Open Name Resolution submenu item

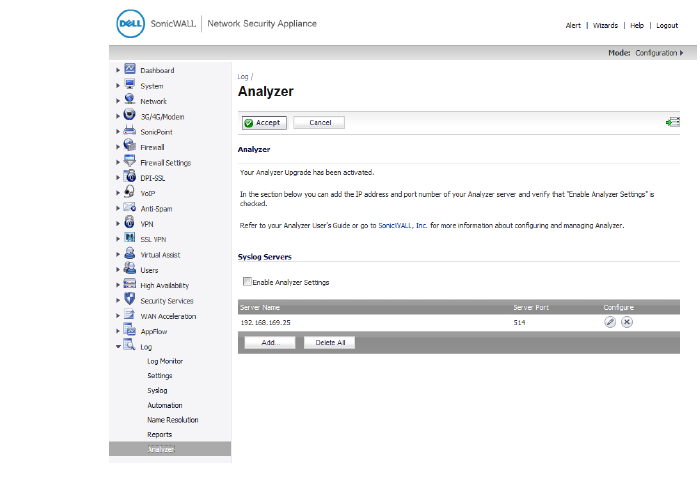pyautogui.click(x=172, y=420)
